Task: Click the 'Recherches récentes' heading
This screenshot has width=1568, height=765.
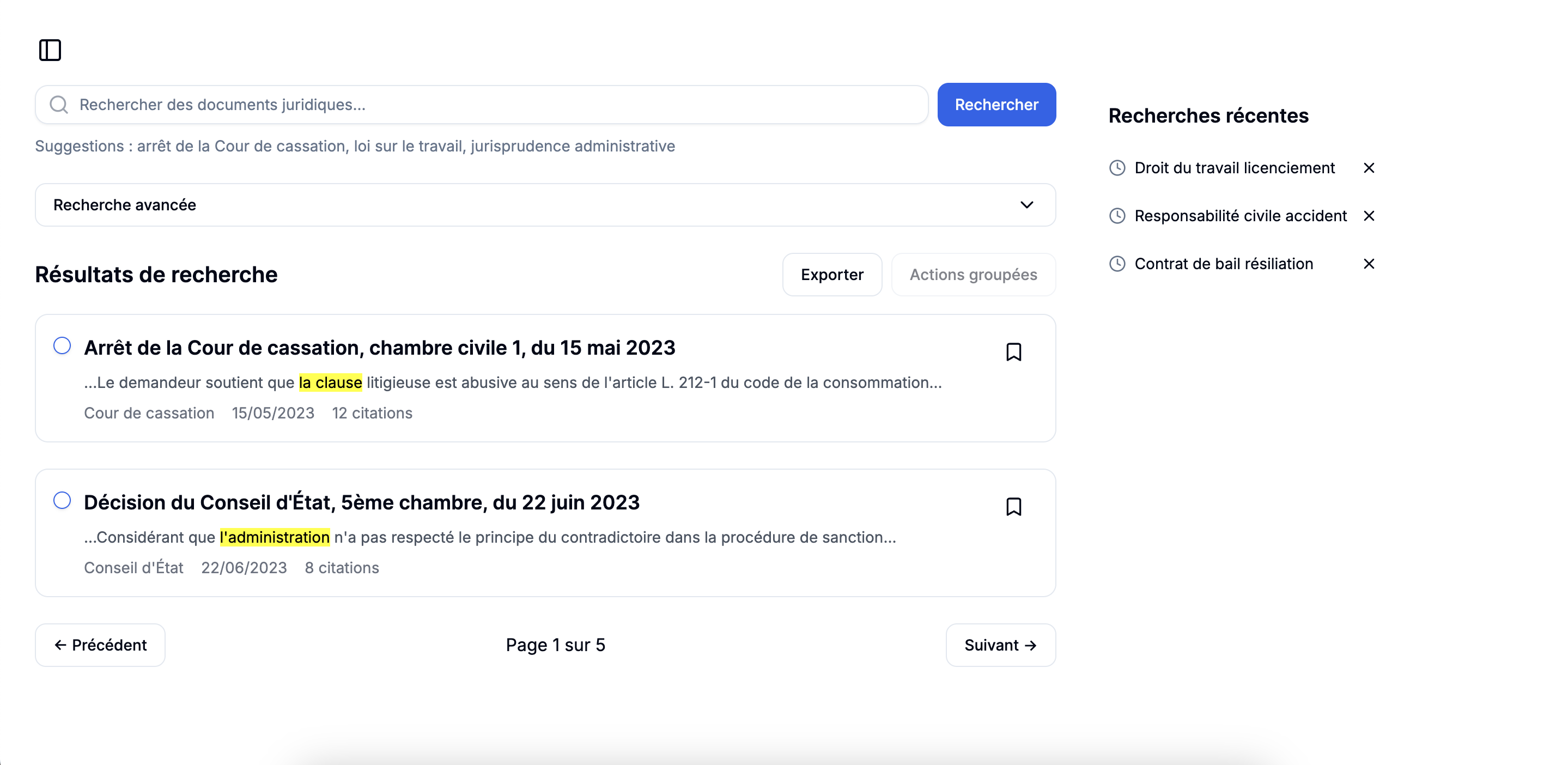Action: pyautogui.click(x=1208, y=116)
